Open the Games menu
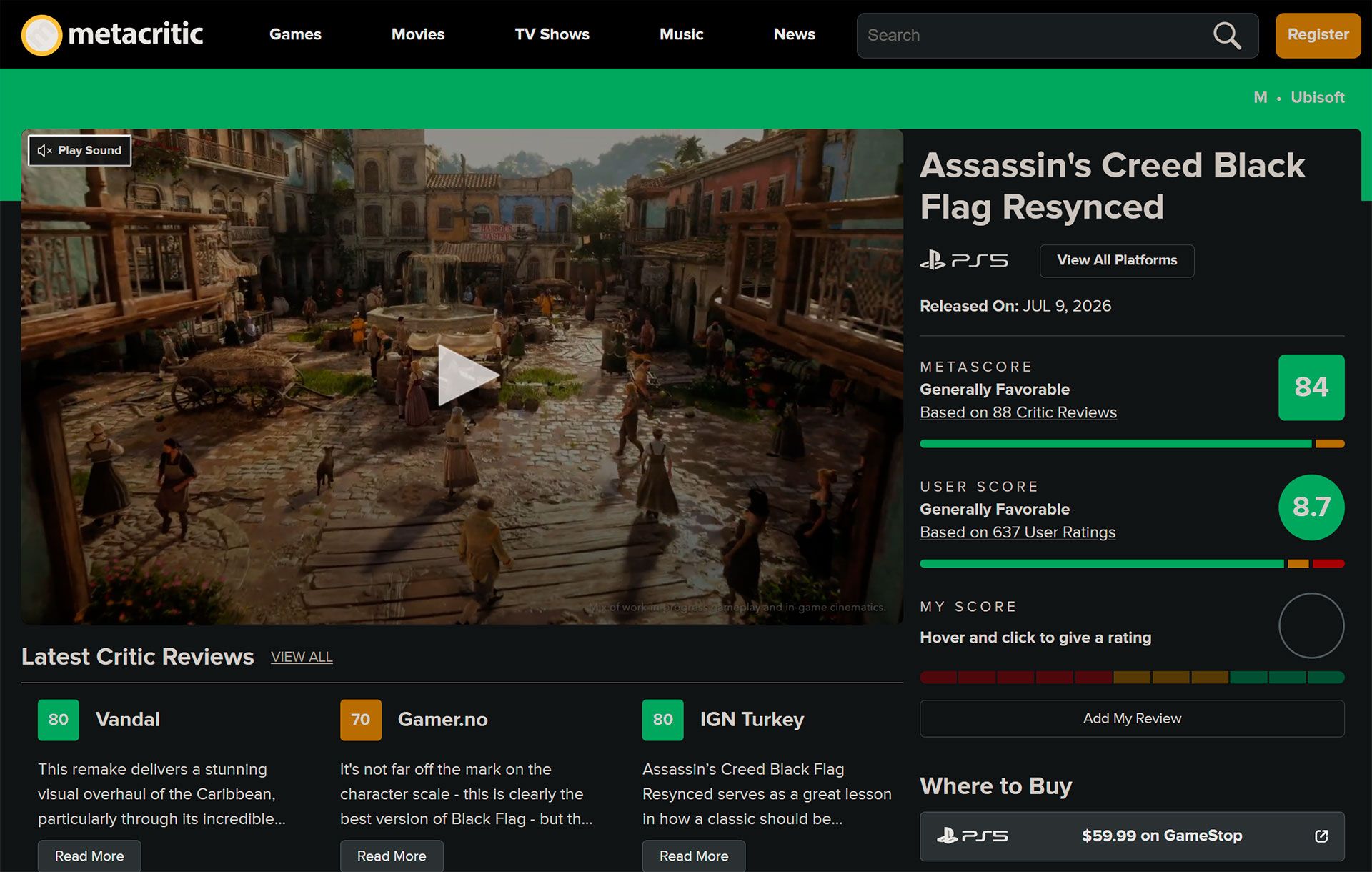 295,34
